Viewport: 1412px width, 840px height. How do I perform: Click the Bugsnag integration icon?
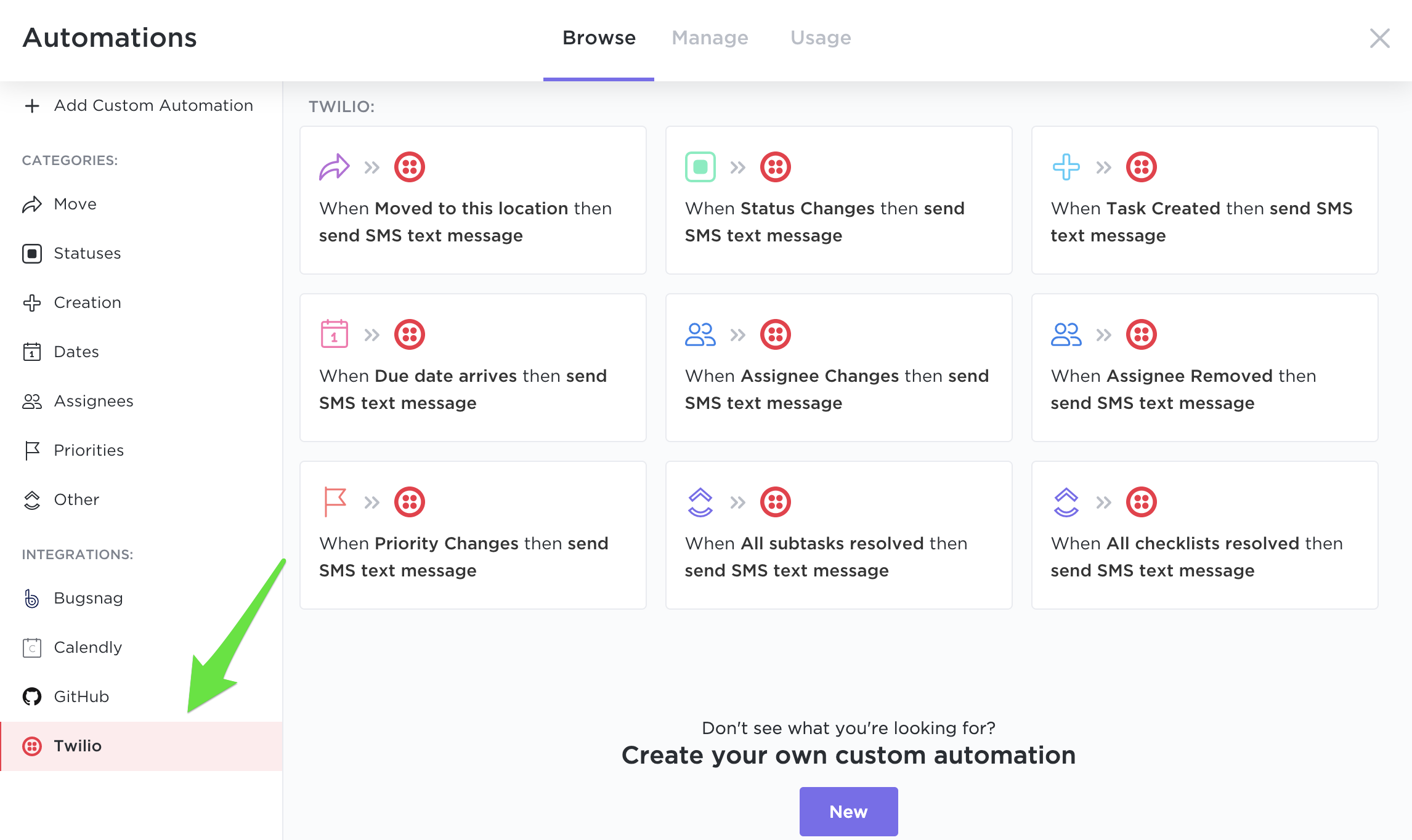[x=32, y=598]
